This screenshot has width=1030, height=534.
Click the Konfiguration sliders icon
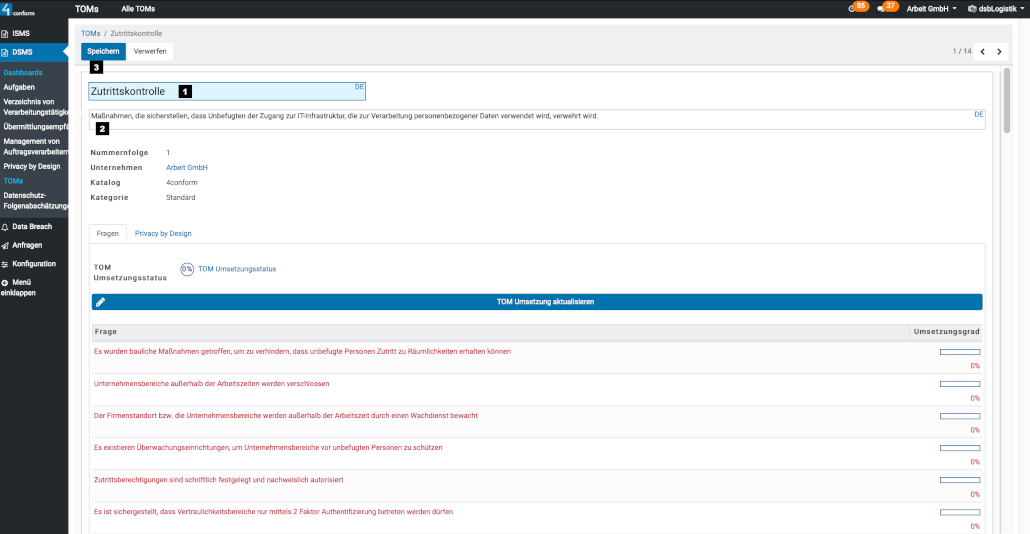5,264
